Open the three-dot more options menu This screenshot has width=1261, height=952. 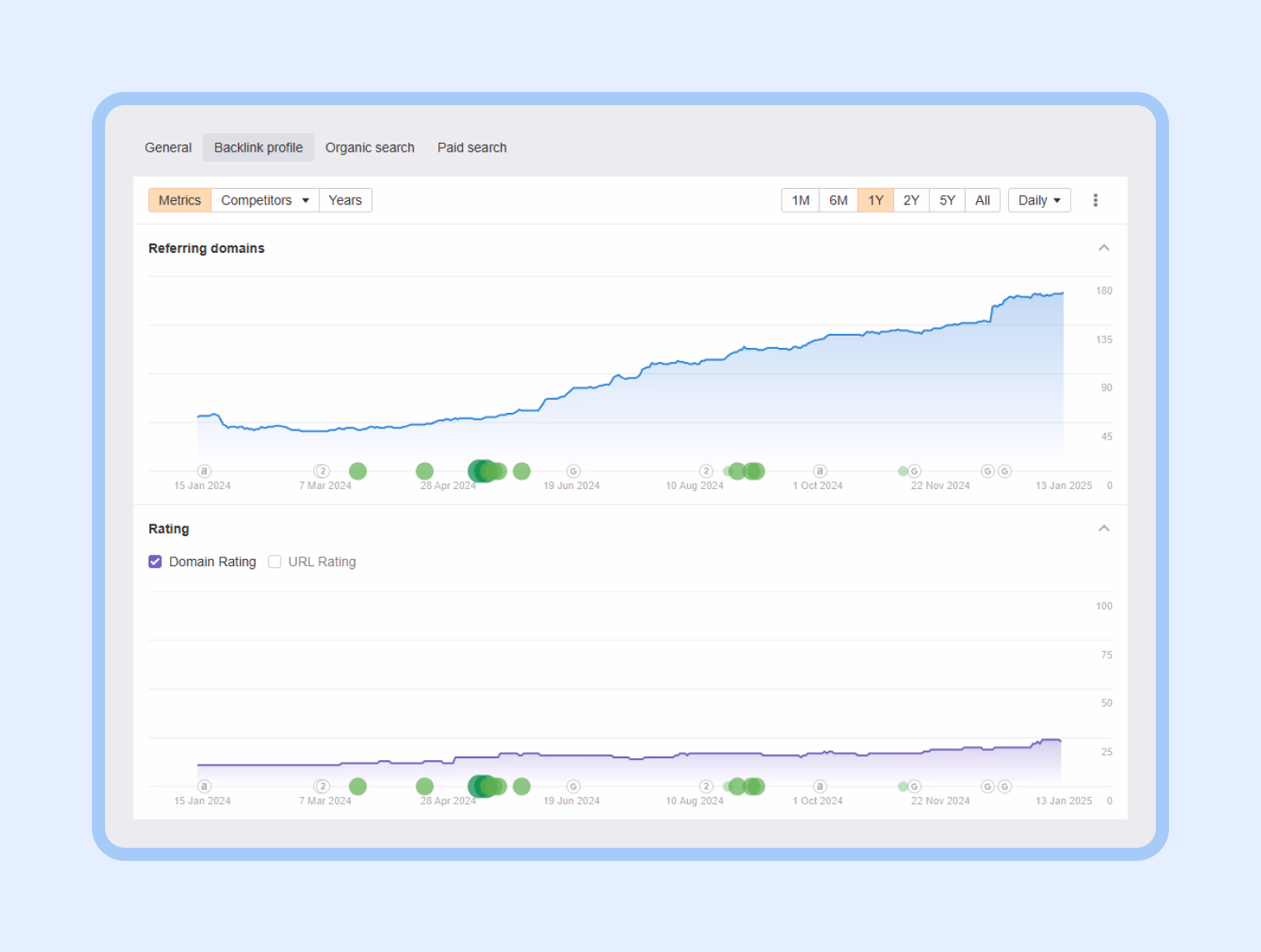click(x=1095, y=200)
